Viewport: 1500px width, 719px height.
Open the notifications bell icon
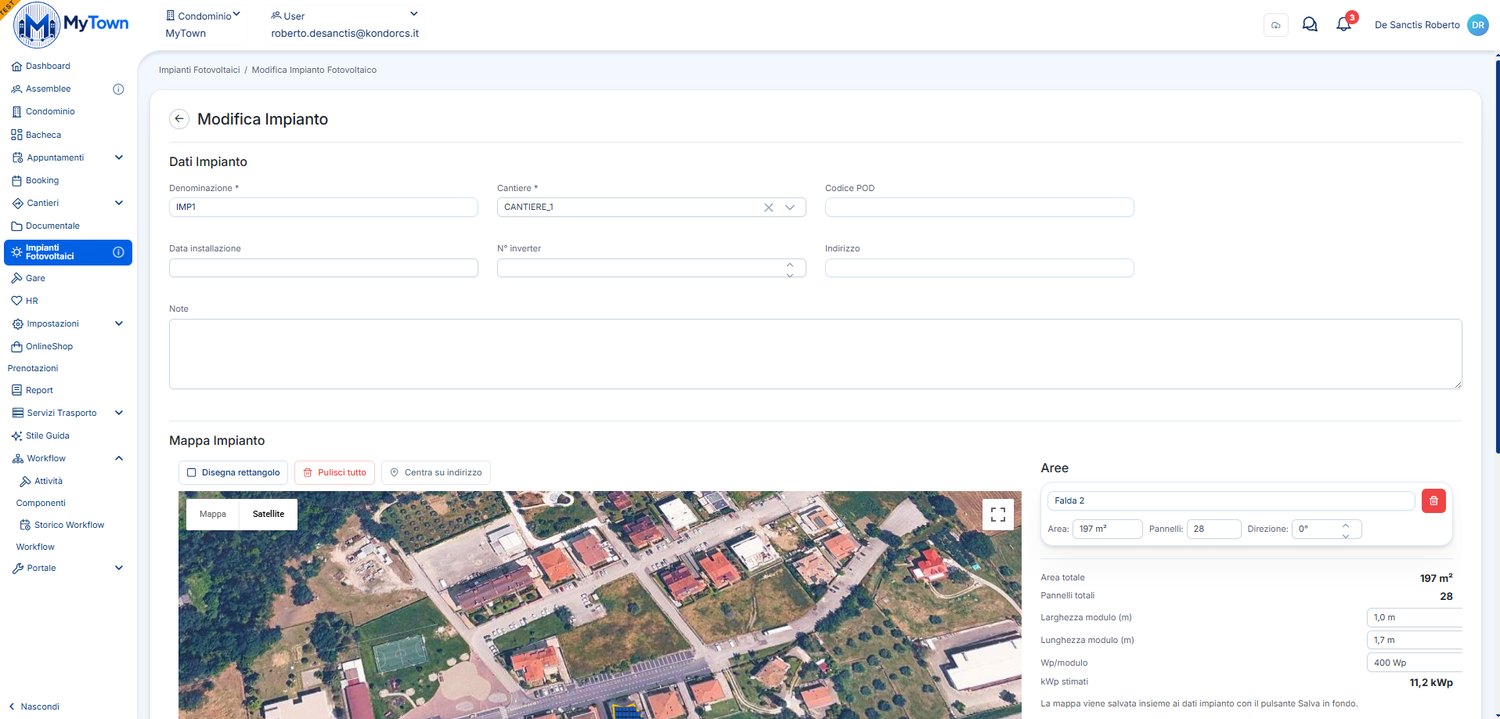[1343, 25]
